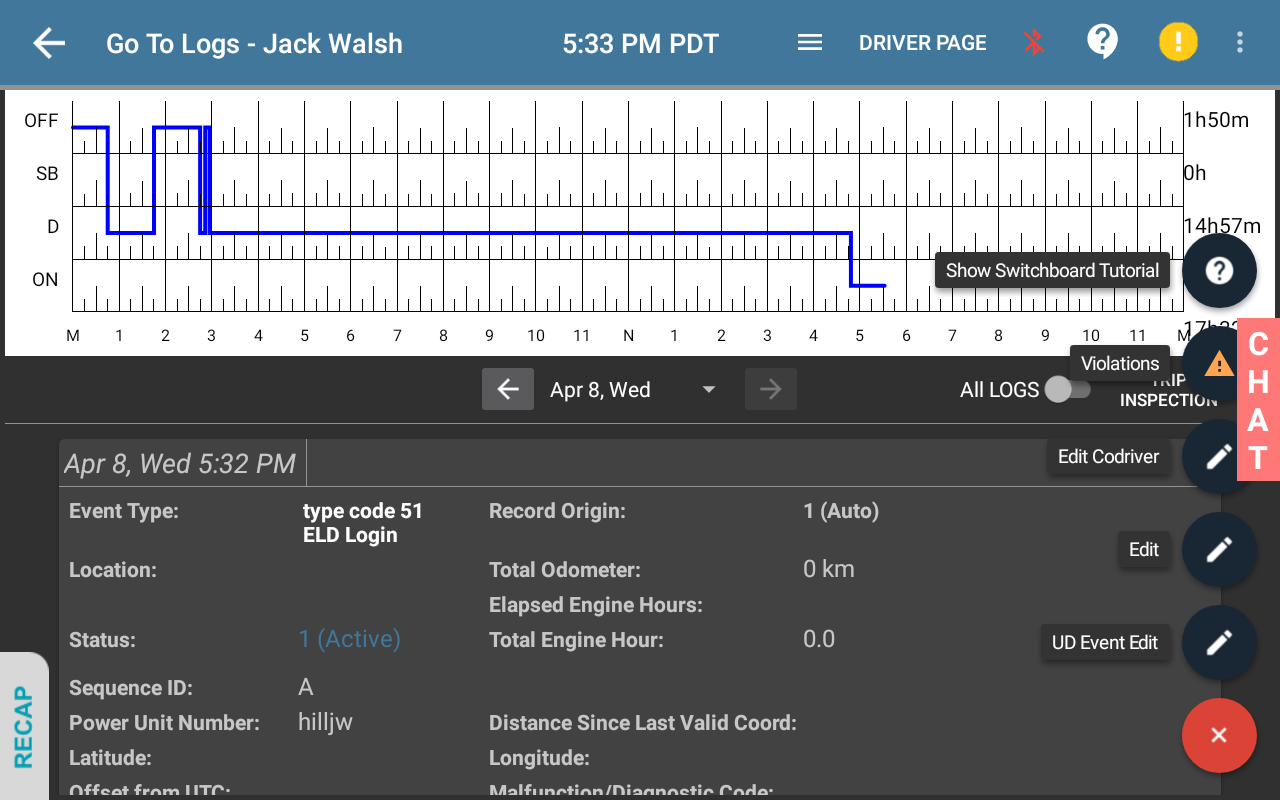1280x800 pixels.
Task: Go to previous day log arrow
Action: (508, 390)
